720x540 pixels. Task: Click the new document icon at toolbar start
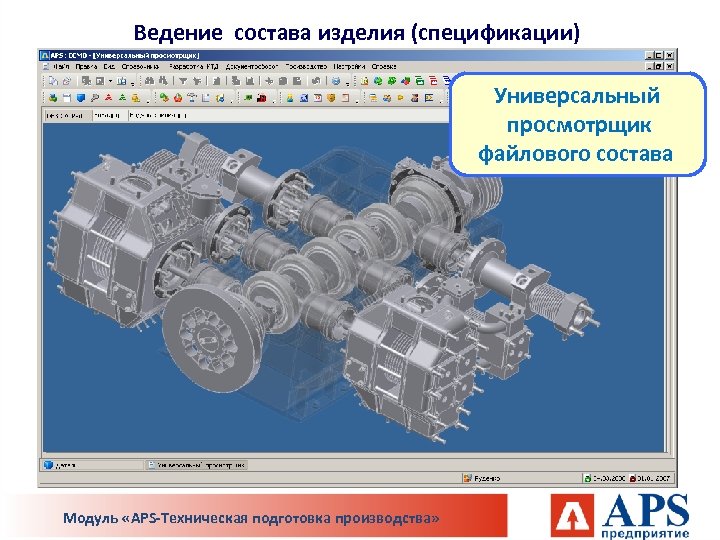(53, 81)
